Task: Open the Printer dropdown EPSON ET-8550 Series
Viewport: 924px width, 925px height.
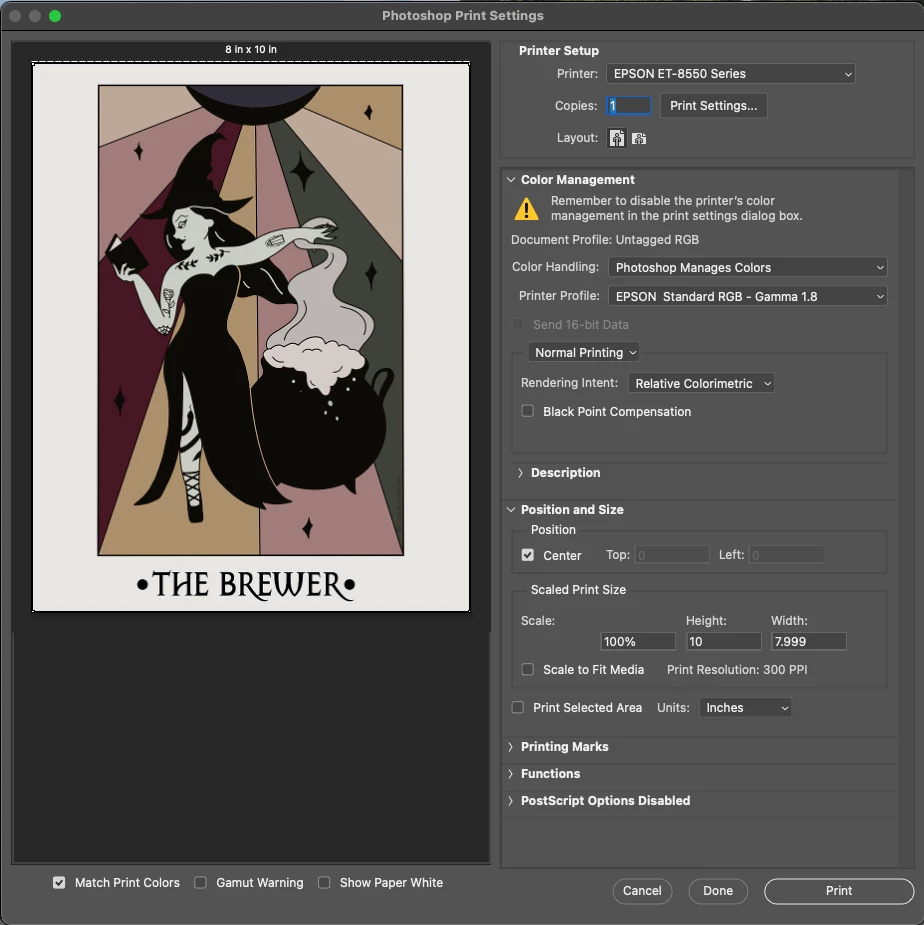Action: point(730,74)
